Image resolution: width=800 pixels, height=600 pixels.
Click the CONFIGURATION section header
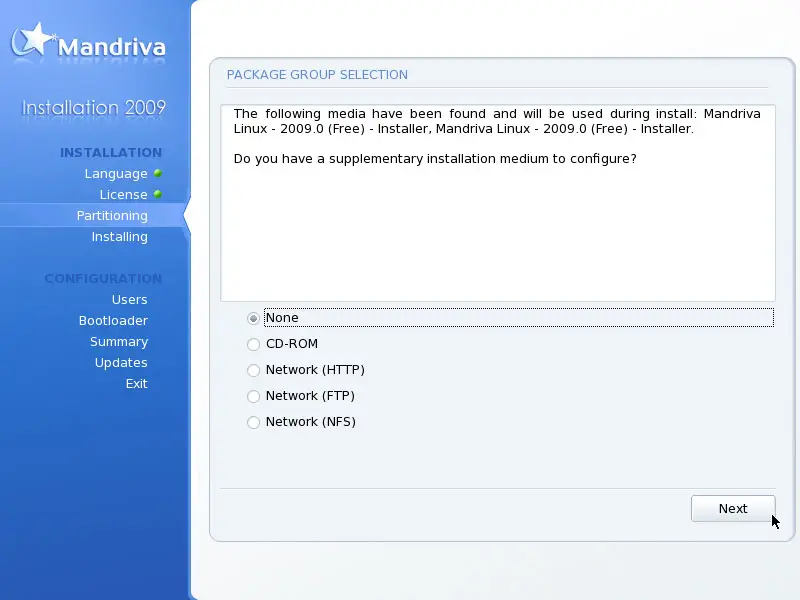click(103, 279)
